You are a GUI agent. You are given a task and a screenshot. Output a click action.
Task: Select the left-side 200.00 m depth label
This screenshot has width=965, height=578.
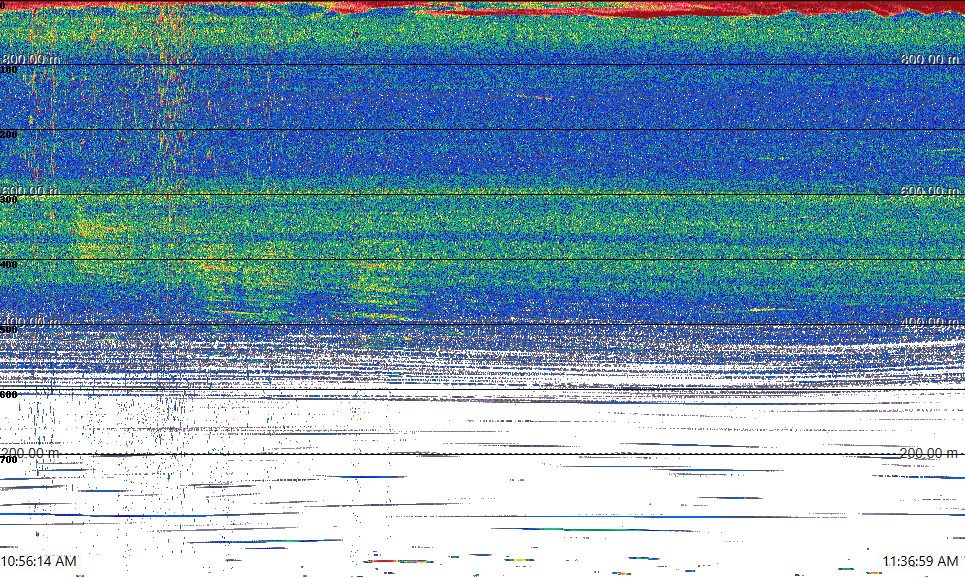click(x=31, y=453)
